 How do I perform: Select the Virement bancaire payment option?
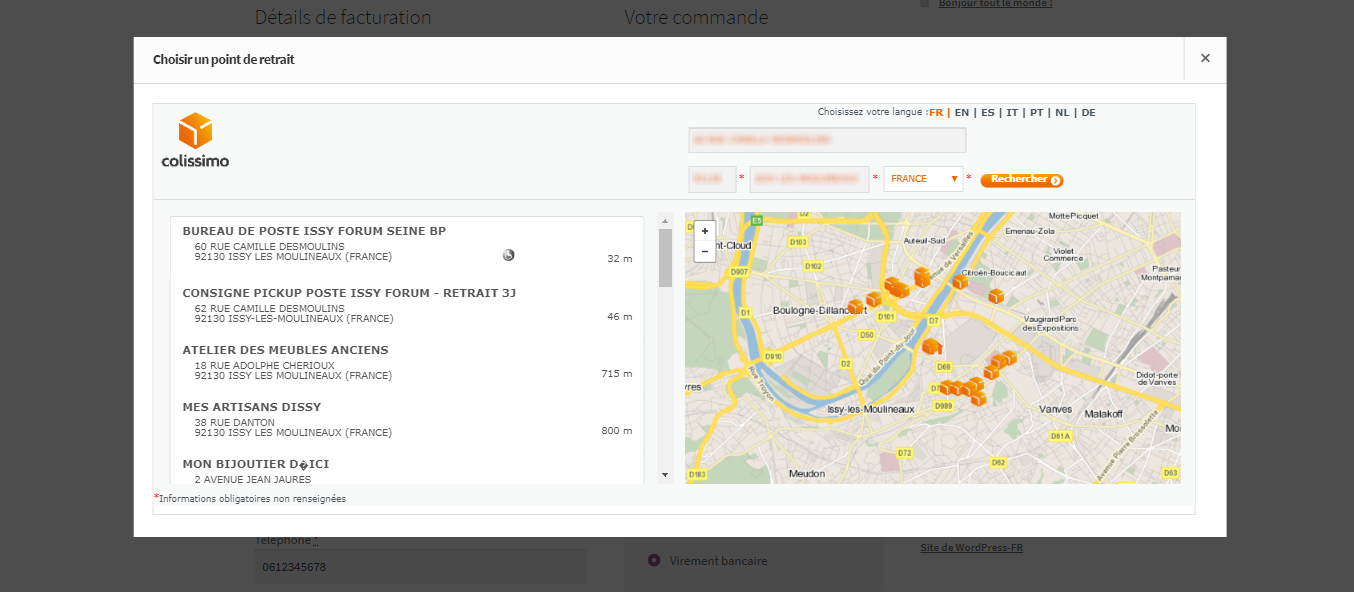pos(655,561)
